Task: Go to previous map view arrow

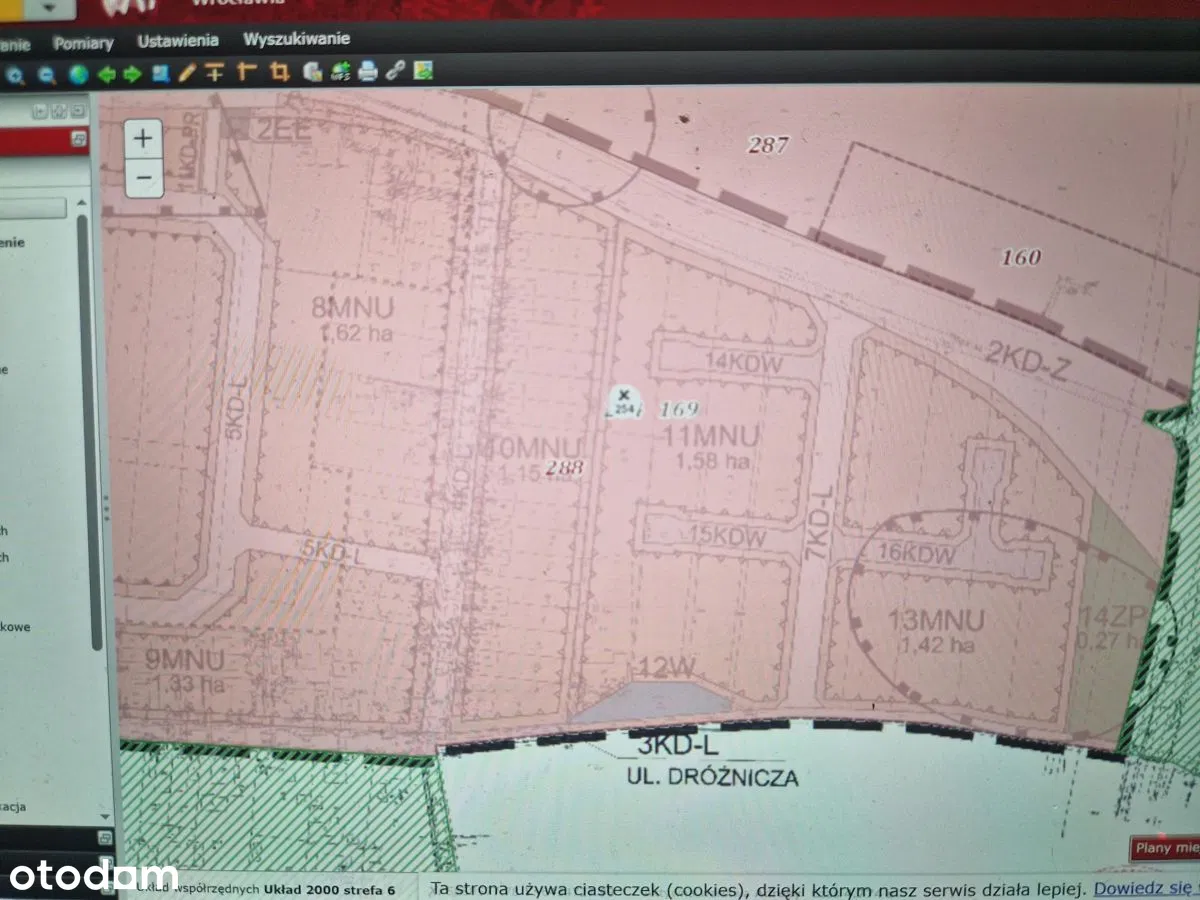Action: (x=105, y=74)
